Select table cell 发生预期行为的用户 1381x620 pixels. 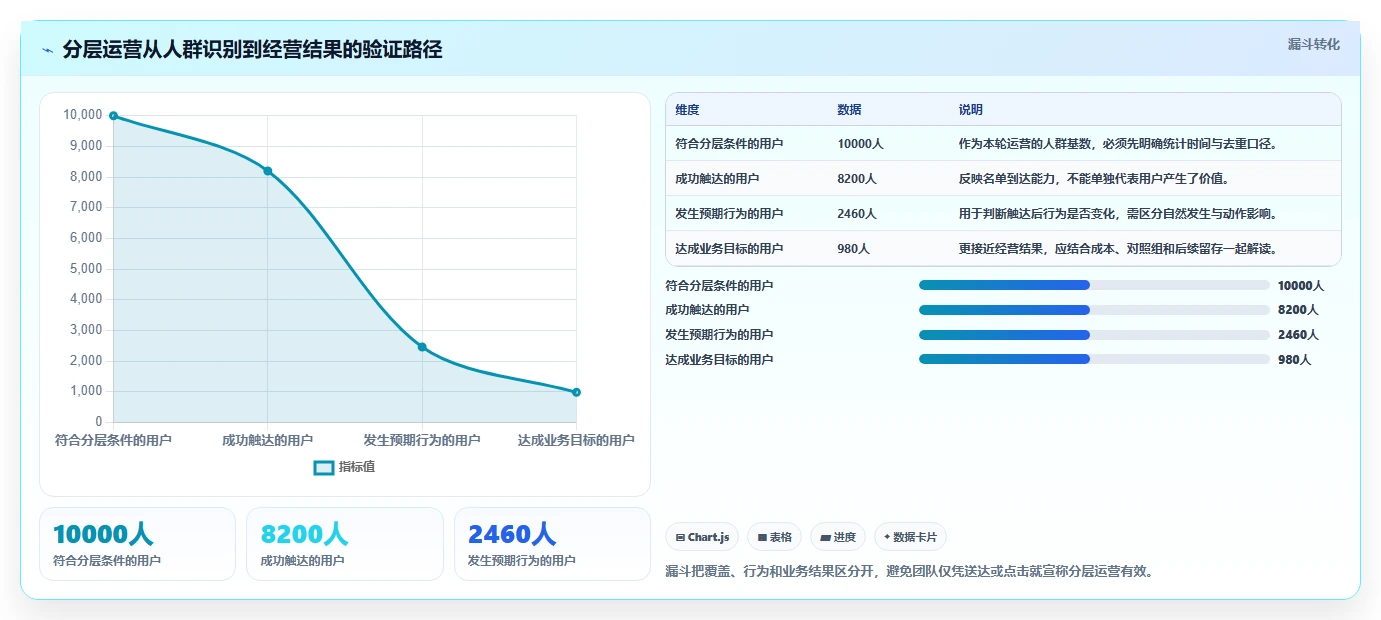click(729, 214)
